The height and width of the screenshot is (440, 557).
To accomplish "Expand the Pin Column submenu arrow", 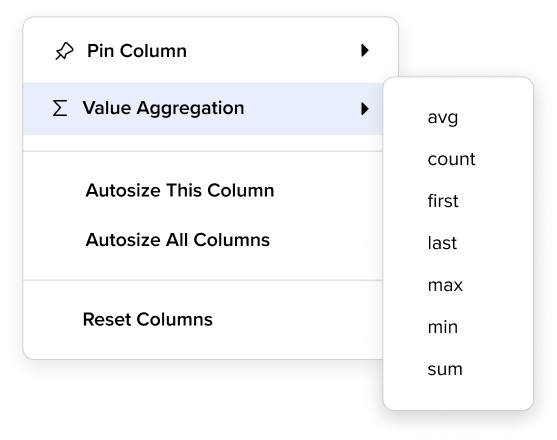I will tap(365, 50).
